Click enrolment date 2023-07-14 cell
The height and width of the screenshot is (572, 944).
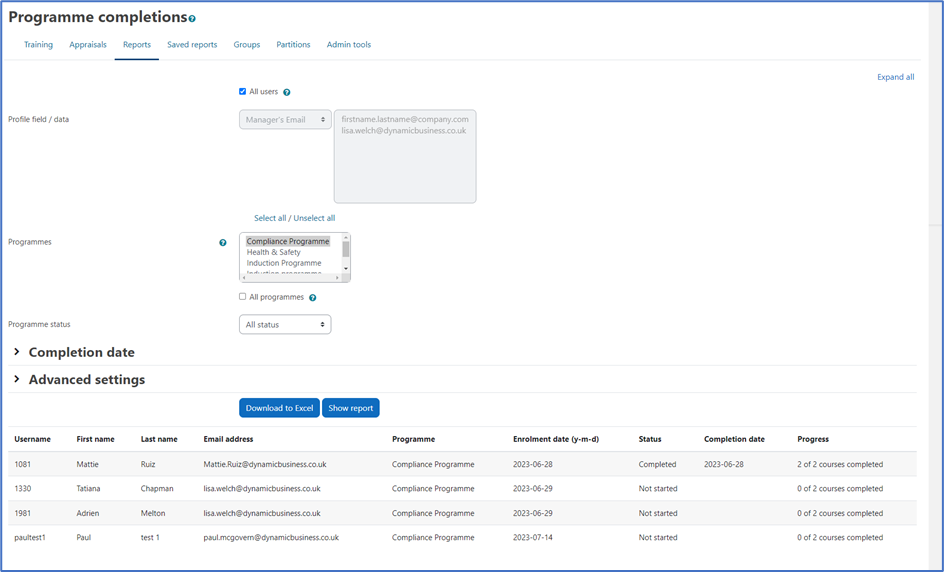tap(533, 538)
